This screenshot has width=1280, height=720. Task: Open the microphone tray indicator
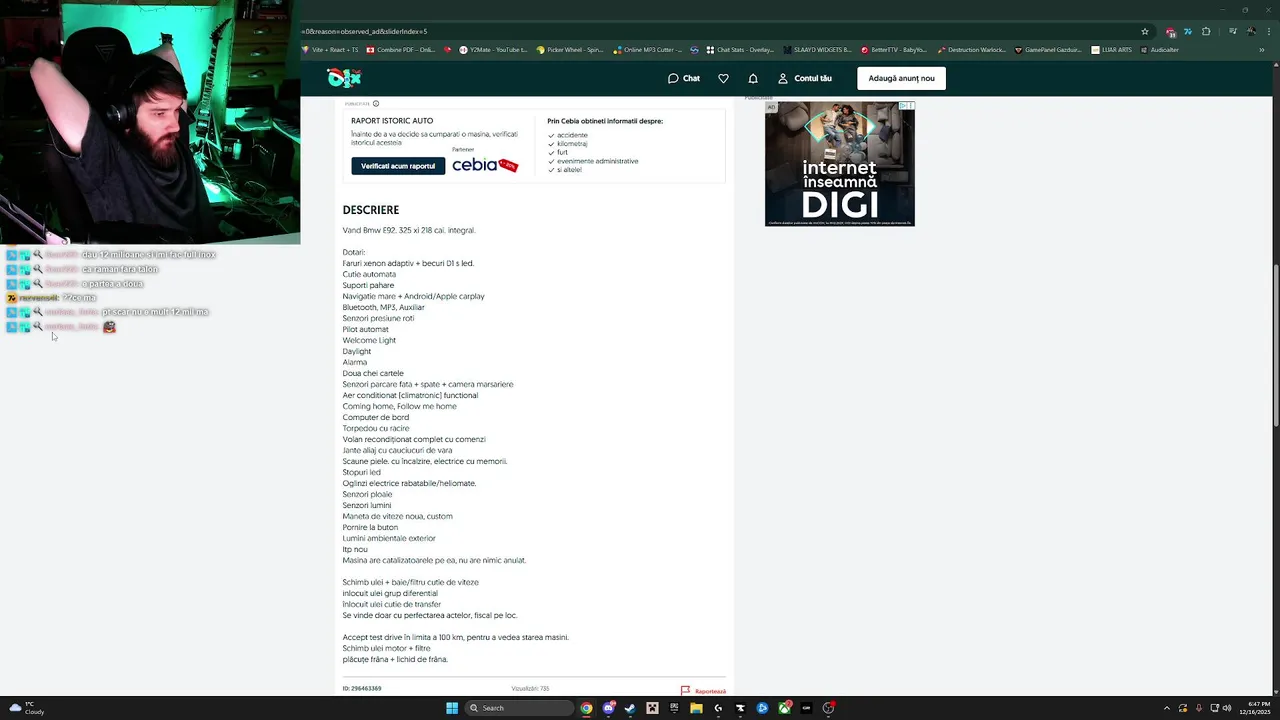[x=1199, y=708]
